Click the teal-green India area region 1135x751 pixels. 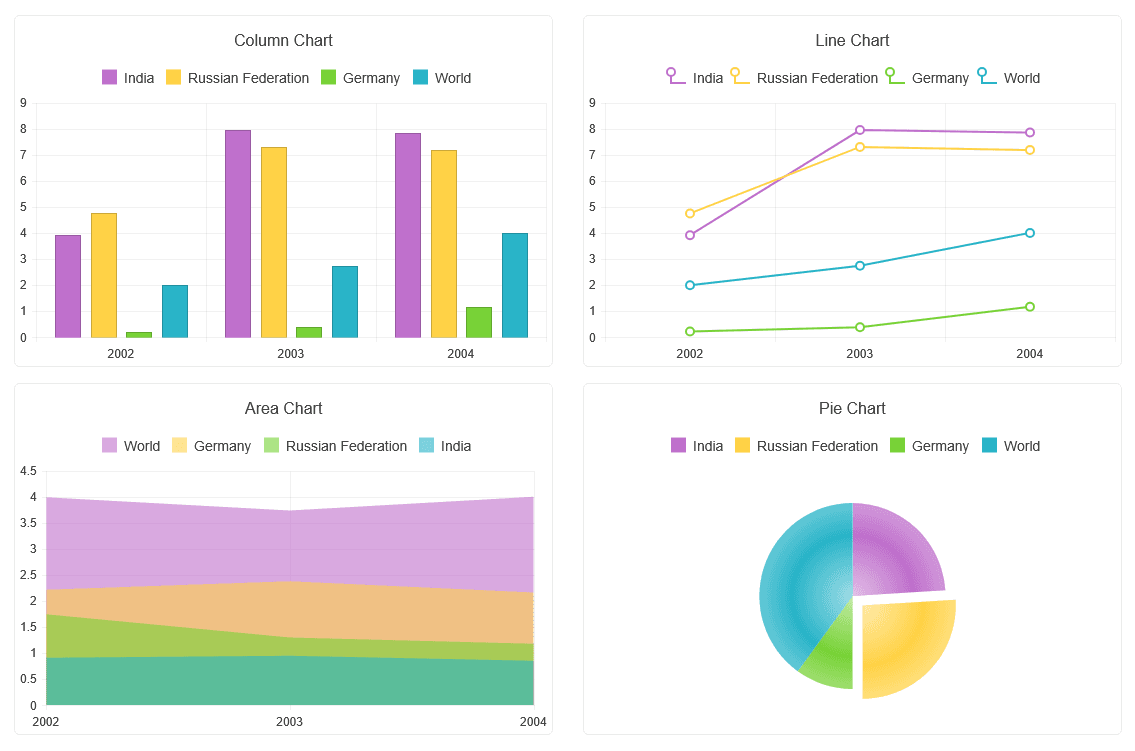click(290, 682)
